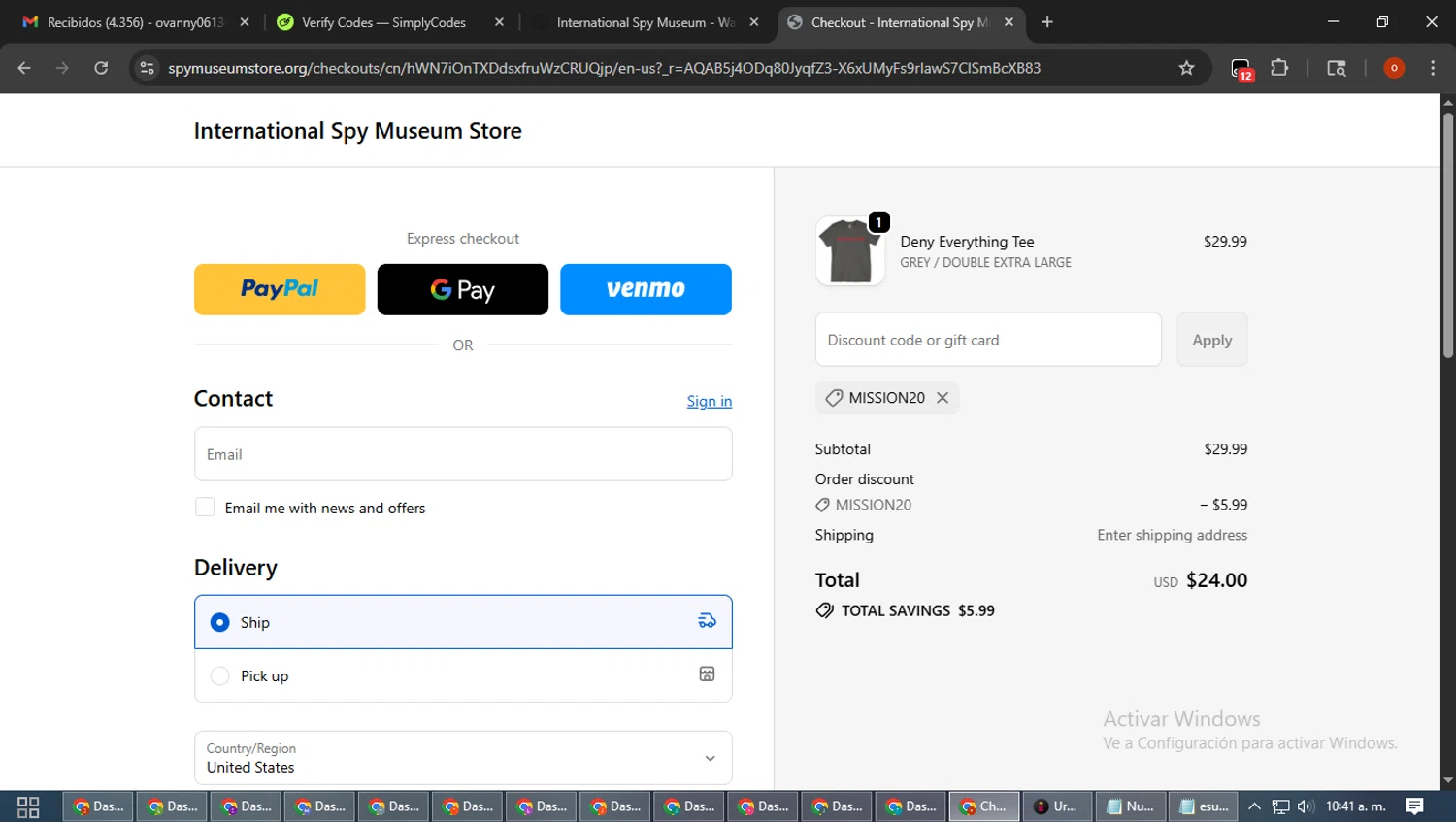Click the scrollbar up arrow
The image size is (1456, 822).
(1448, 102)
